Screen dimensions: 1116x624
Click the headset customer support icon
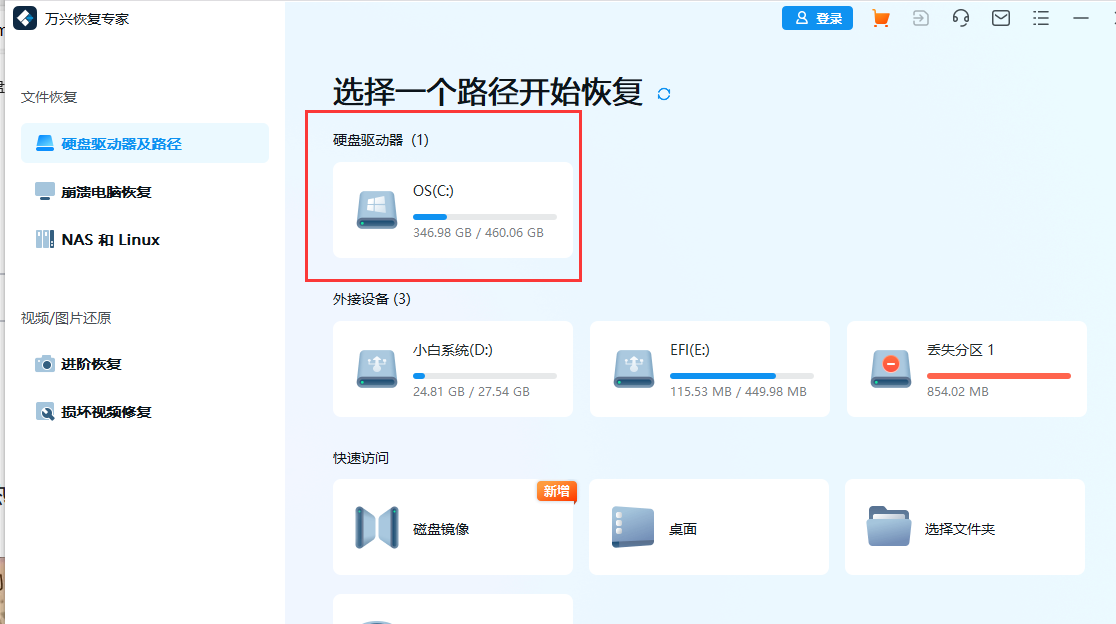[960, 18]
